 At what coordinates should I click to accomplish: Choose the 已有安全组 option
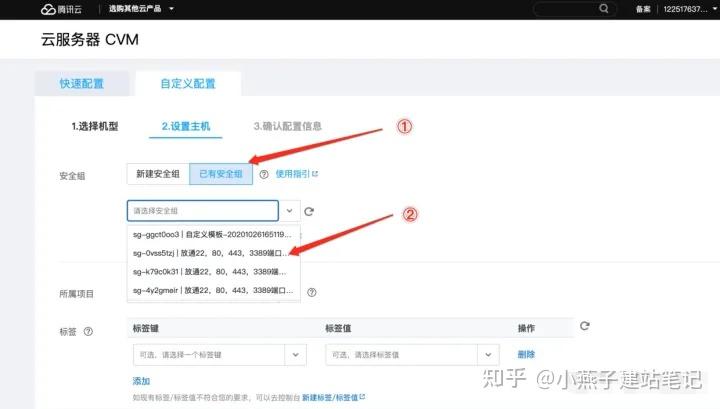(x=221, y=174)
